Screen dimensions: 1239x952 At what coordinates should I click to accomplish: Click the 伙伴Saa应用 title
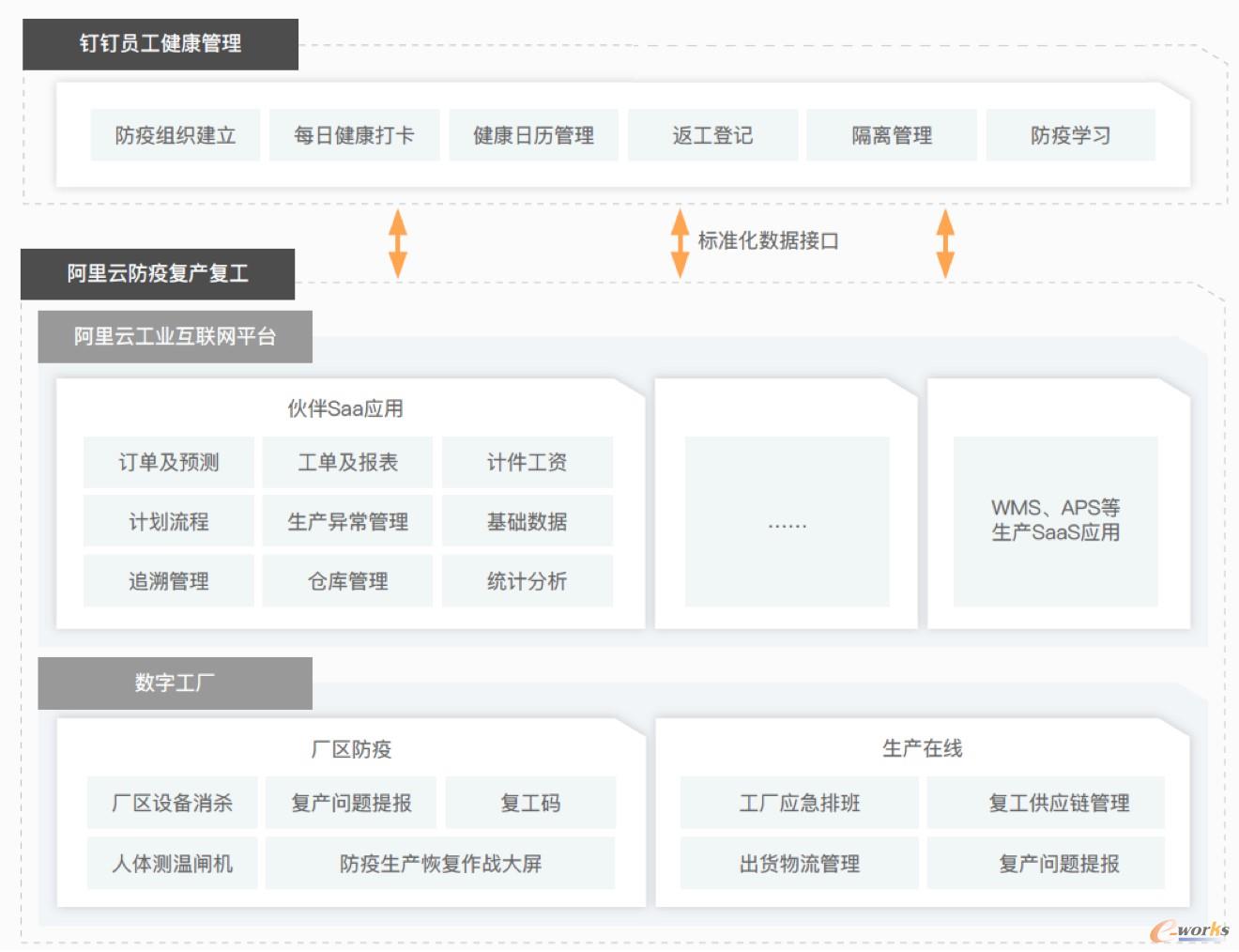345,408
